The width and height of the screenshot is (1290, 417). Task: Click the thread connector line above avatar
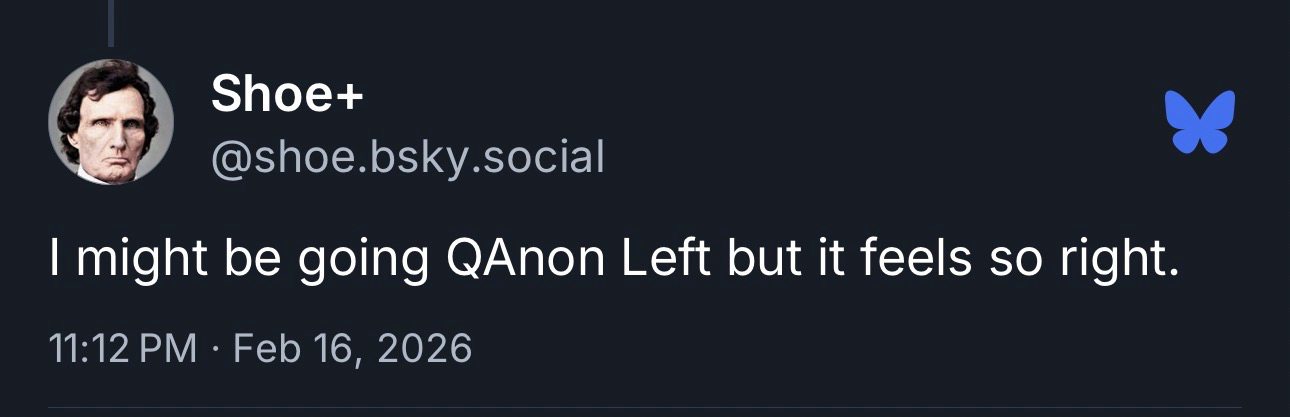(x=110, y=22)
